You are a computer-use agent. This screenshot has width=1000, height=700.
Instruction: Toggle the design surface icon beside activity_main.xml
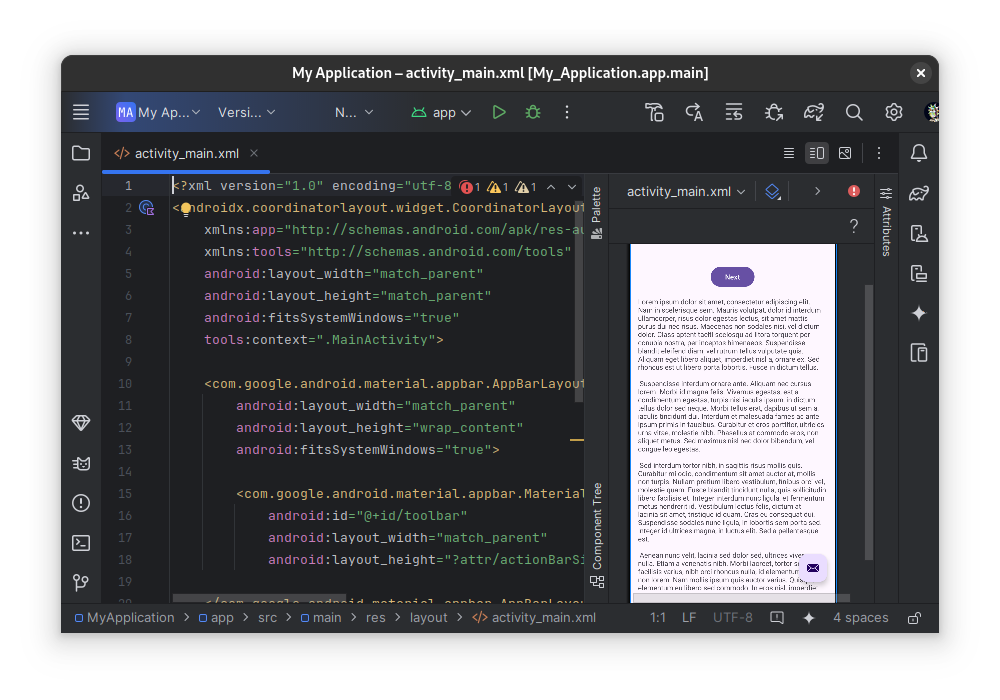(x=772, y=191)
